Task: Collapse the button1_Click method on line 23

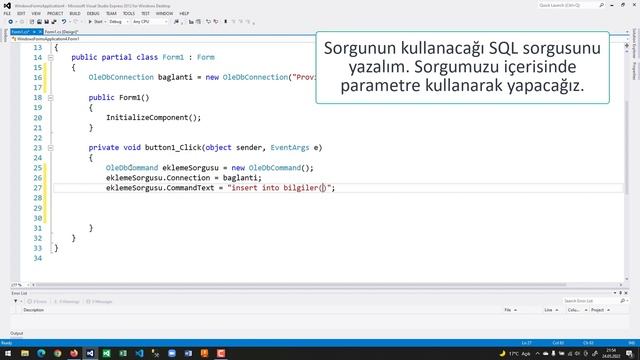Action: [51, 148]
